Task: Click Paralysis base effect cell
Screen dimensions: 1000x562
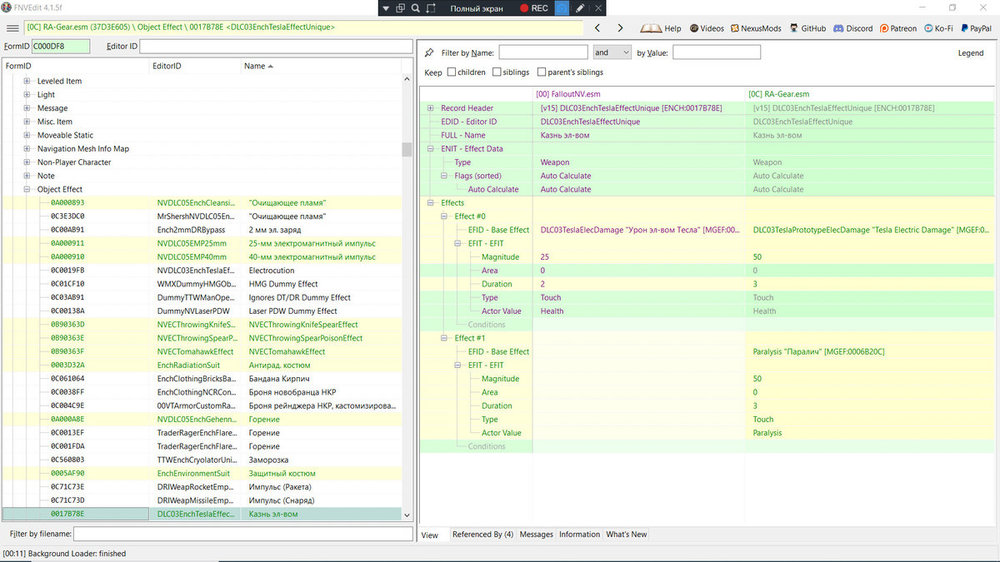Action: [869, 351]
